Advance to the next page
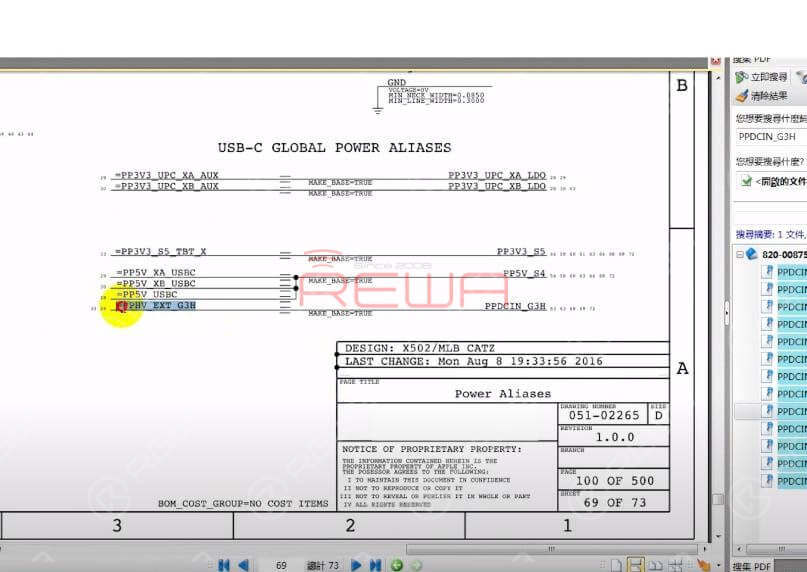807x572 pixels. click(356, 565)
